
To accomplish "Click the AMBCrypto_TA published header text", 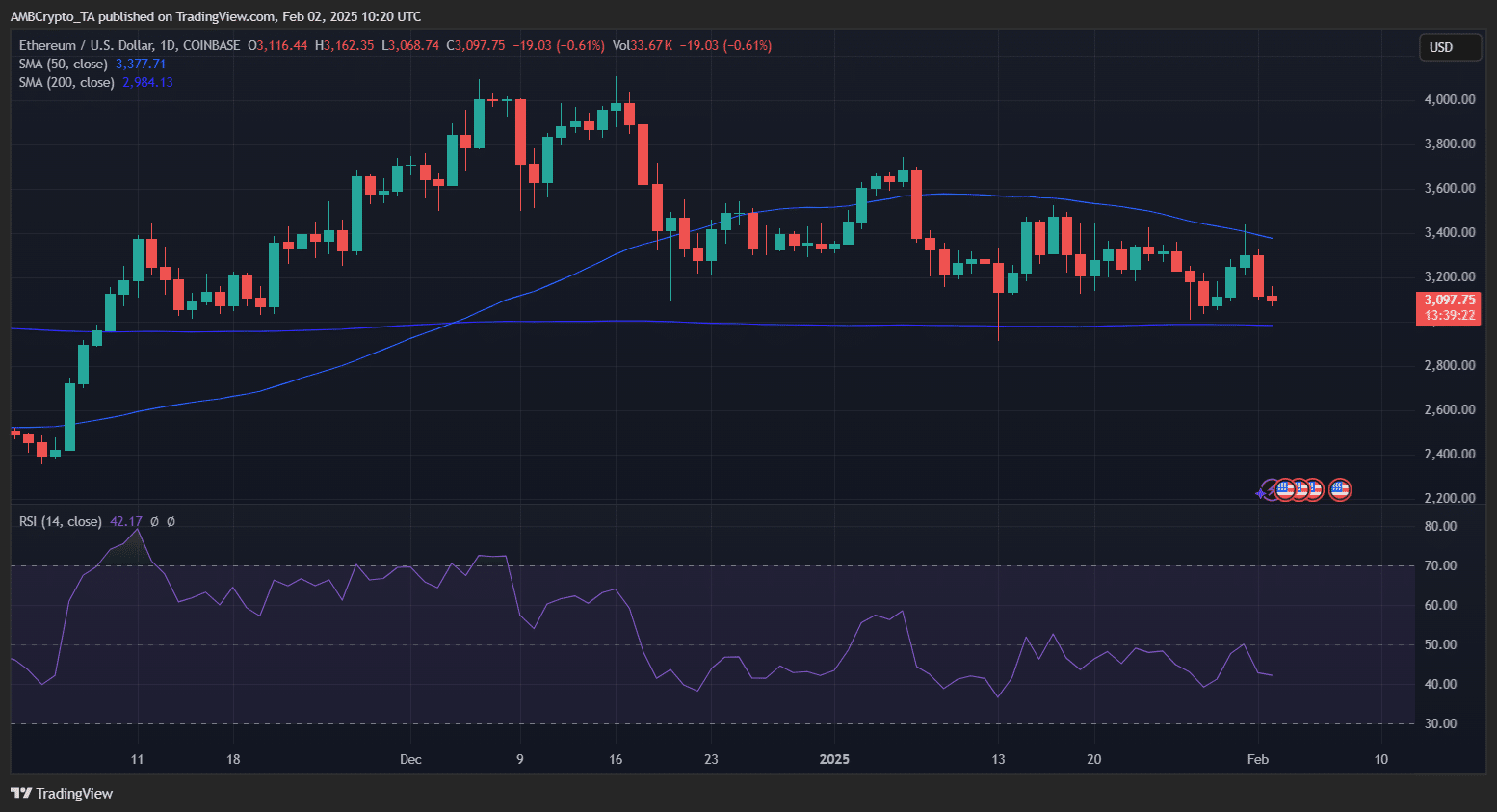I will click(x=216, y=16).
